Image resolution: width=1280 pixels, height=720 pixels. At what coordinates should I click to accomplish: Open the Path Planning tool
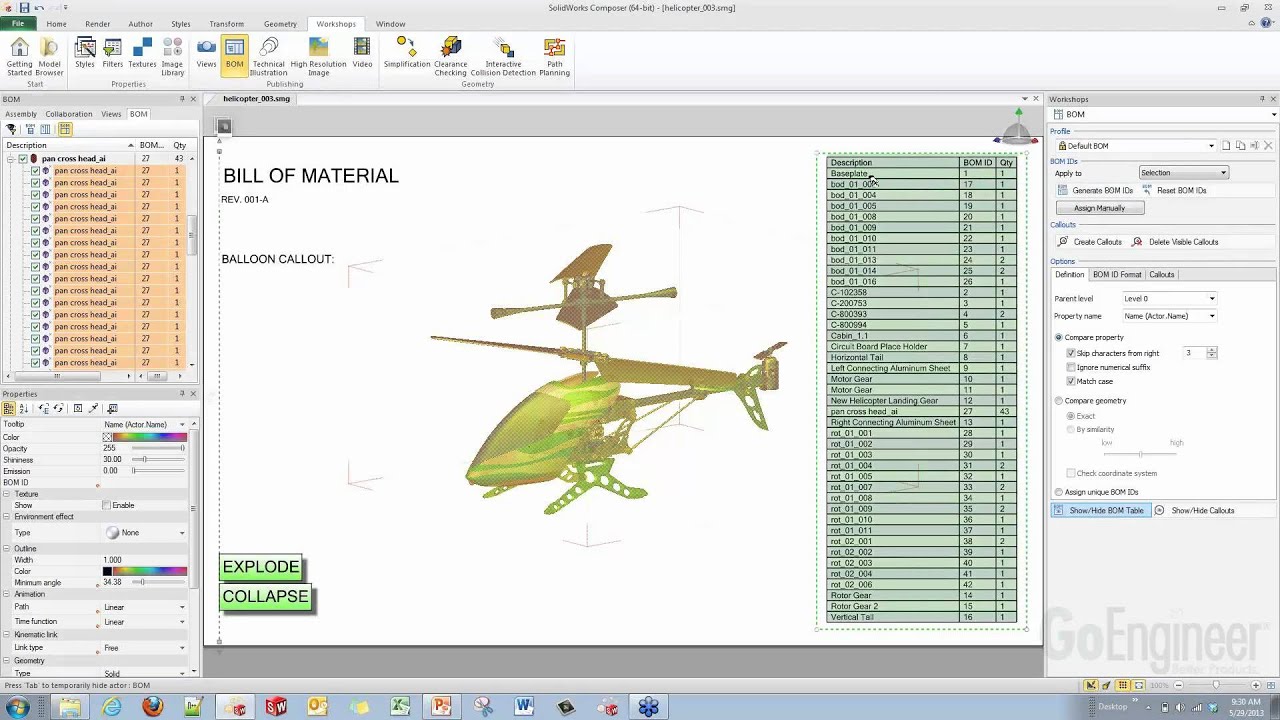pyautogui.click(x=554, y=57)
